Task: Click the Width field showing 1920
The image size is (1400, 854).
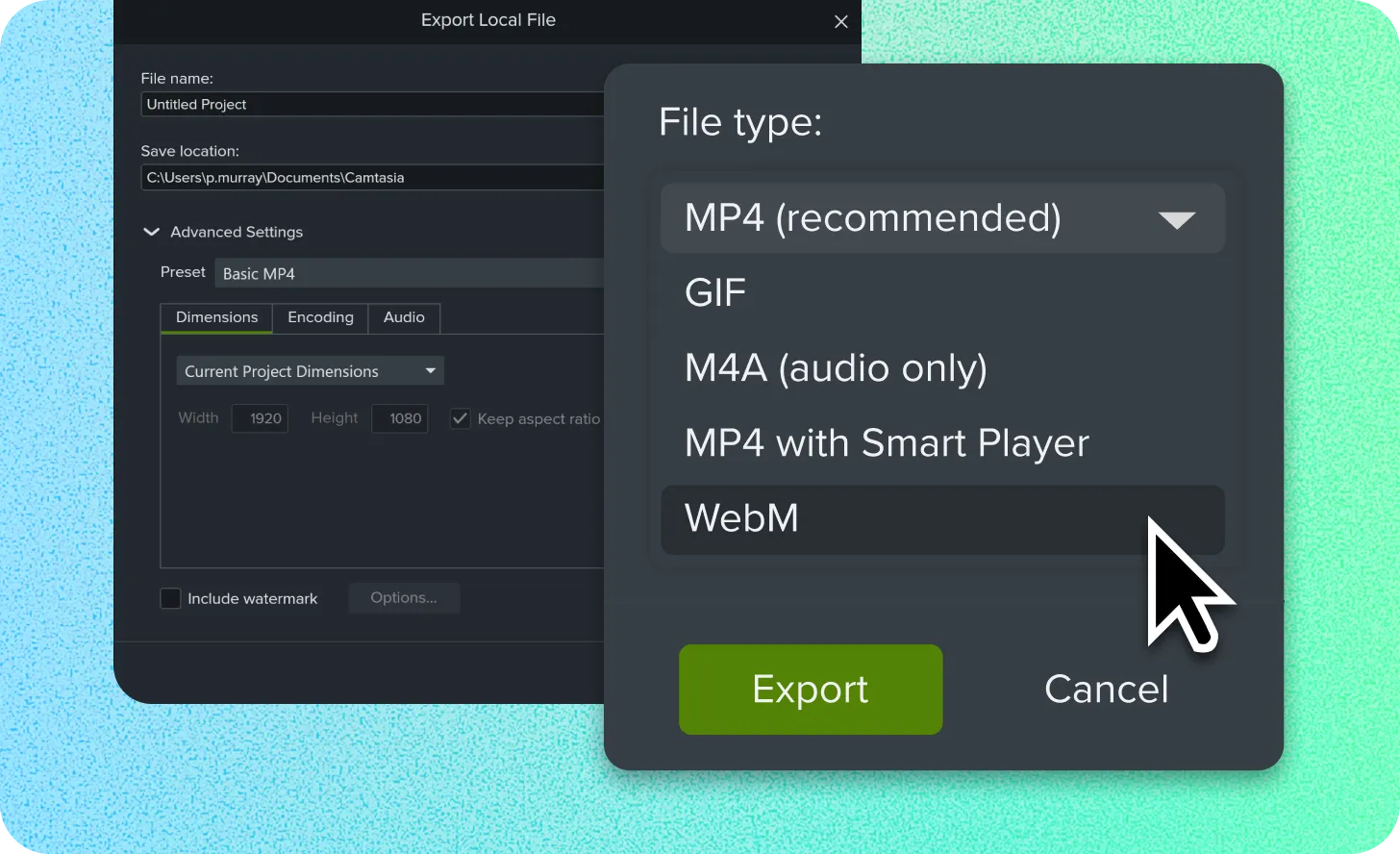Action: [260, 418]
